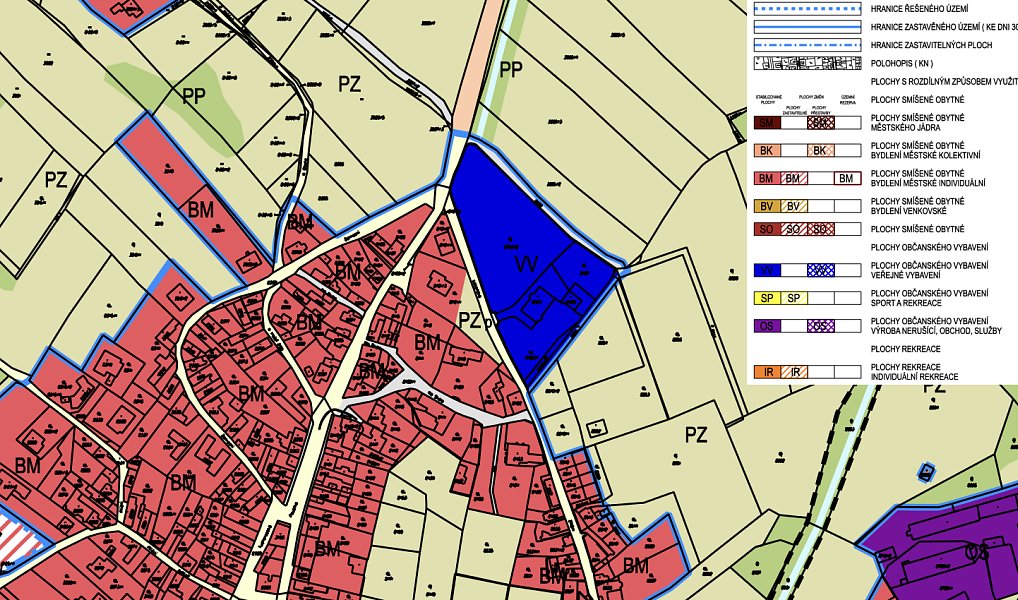Click the crosshatched purple OS legend swatch

pos(821,326)
